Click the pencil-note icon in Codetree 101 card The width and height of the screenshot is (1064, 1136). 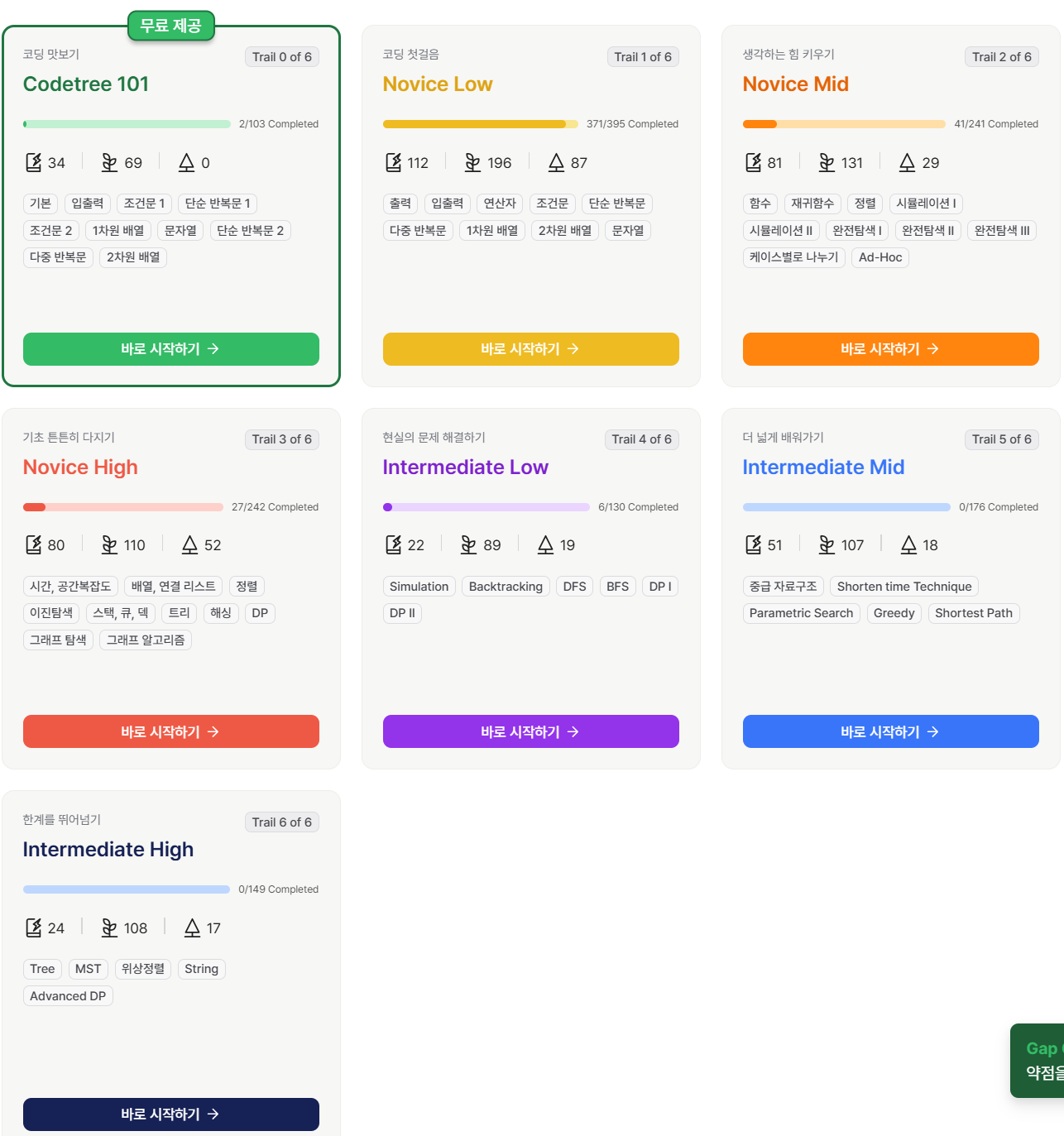coord(33,162)
